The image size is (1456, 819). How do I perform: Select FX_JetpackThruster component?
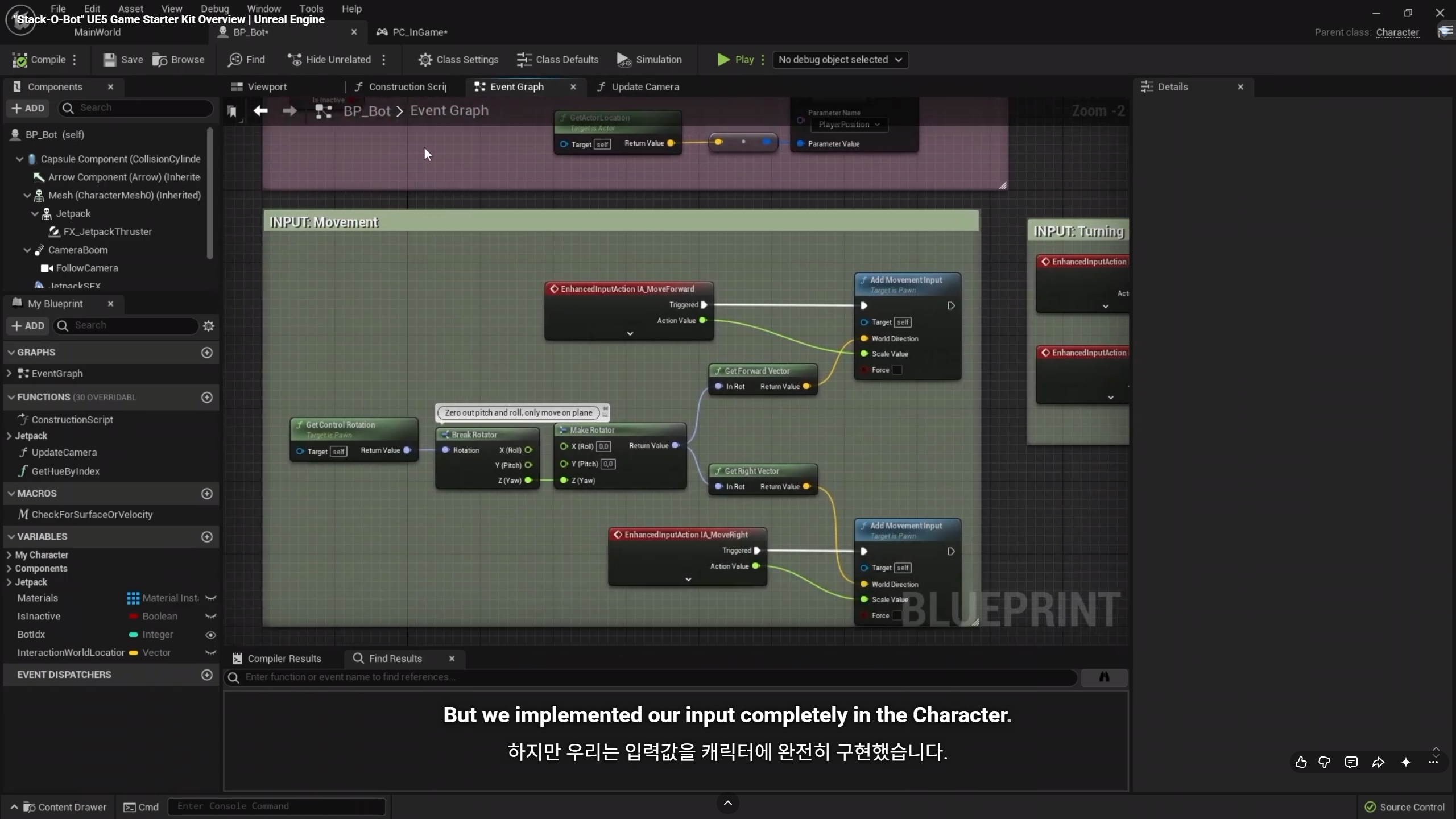tap(107, 232)
